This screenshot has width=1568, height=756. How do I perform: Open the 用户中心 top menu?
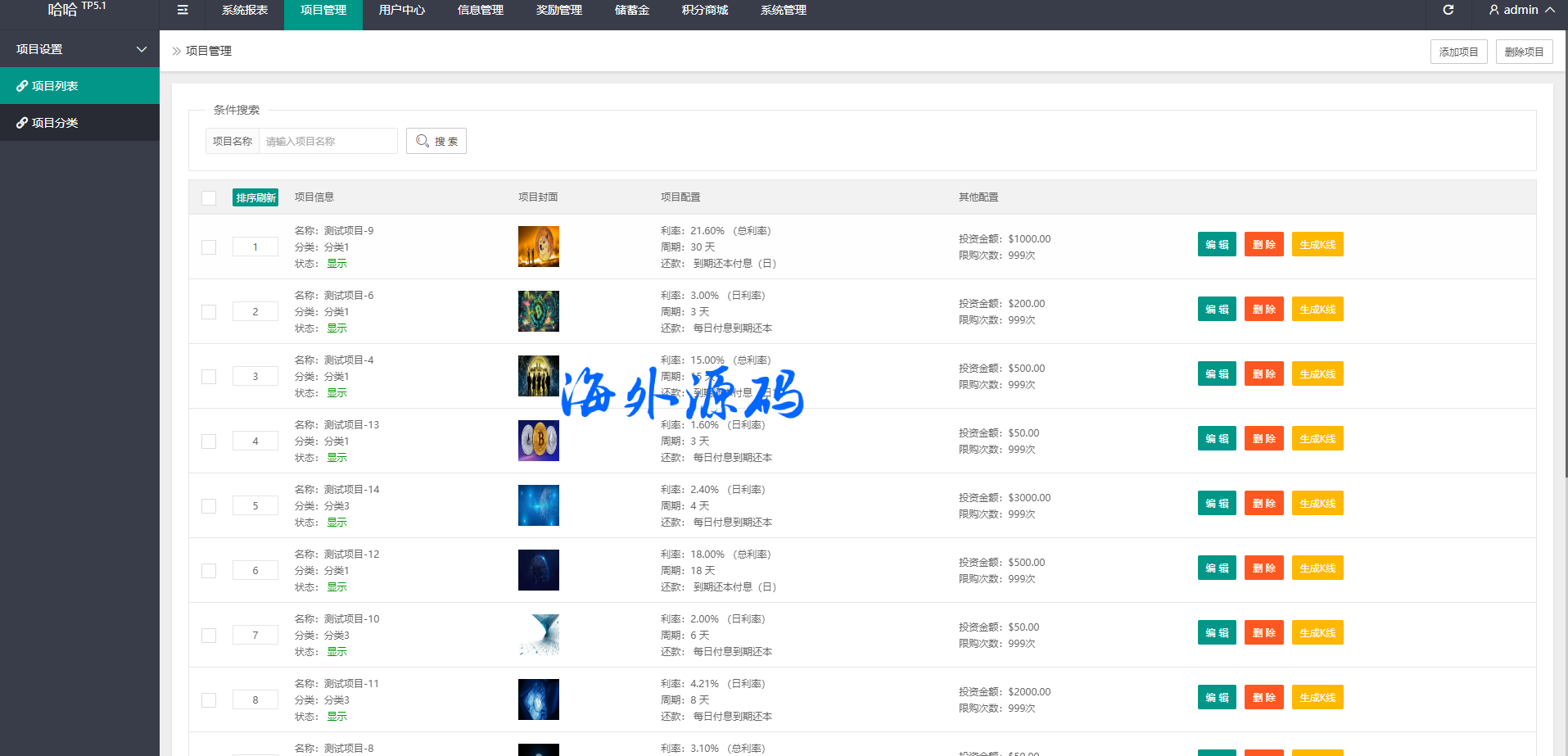[x=401, y=10]
